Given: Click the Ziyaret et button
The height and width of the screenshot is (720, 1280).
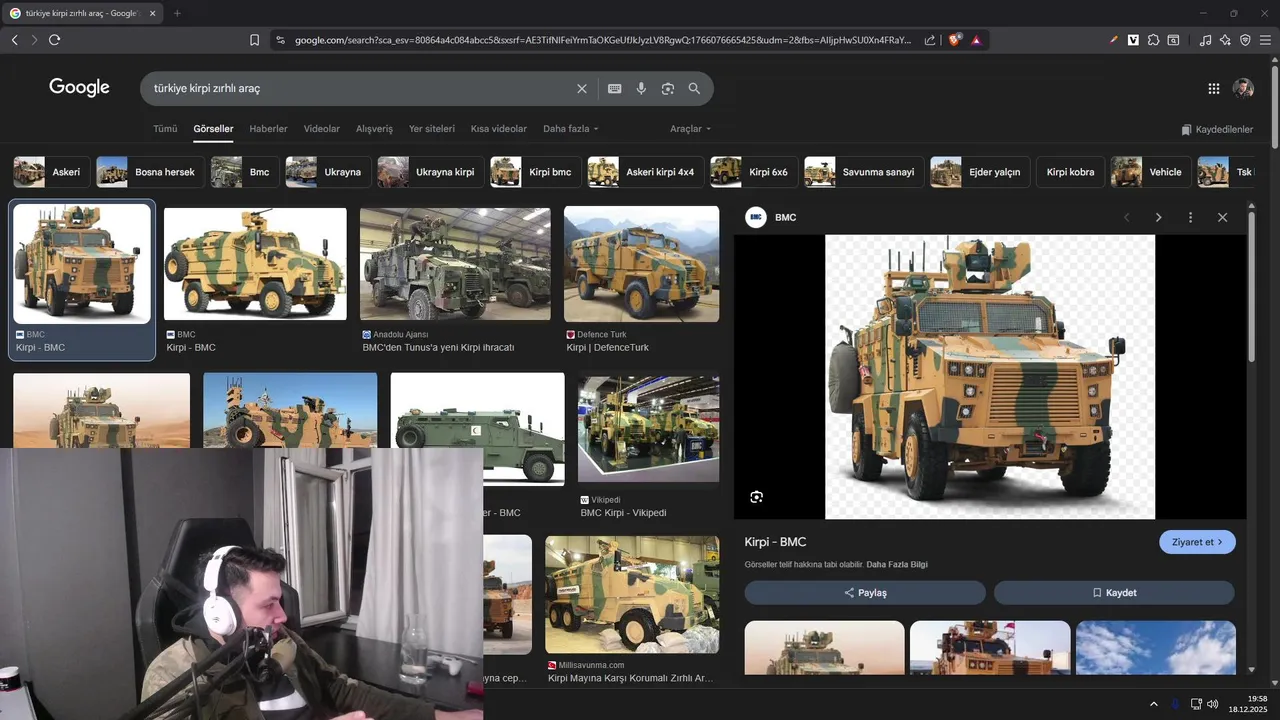Looking at the screenshot, I should point(1197,542).
